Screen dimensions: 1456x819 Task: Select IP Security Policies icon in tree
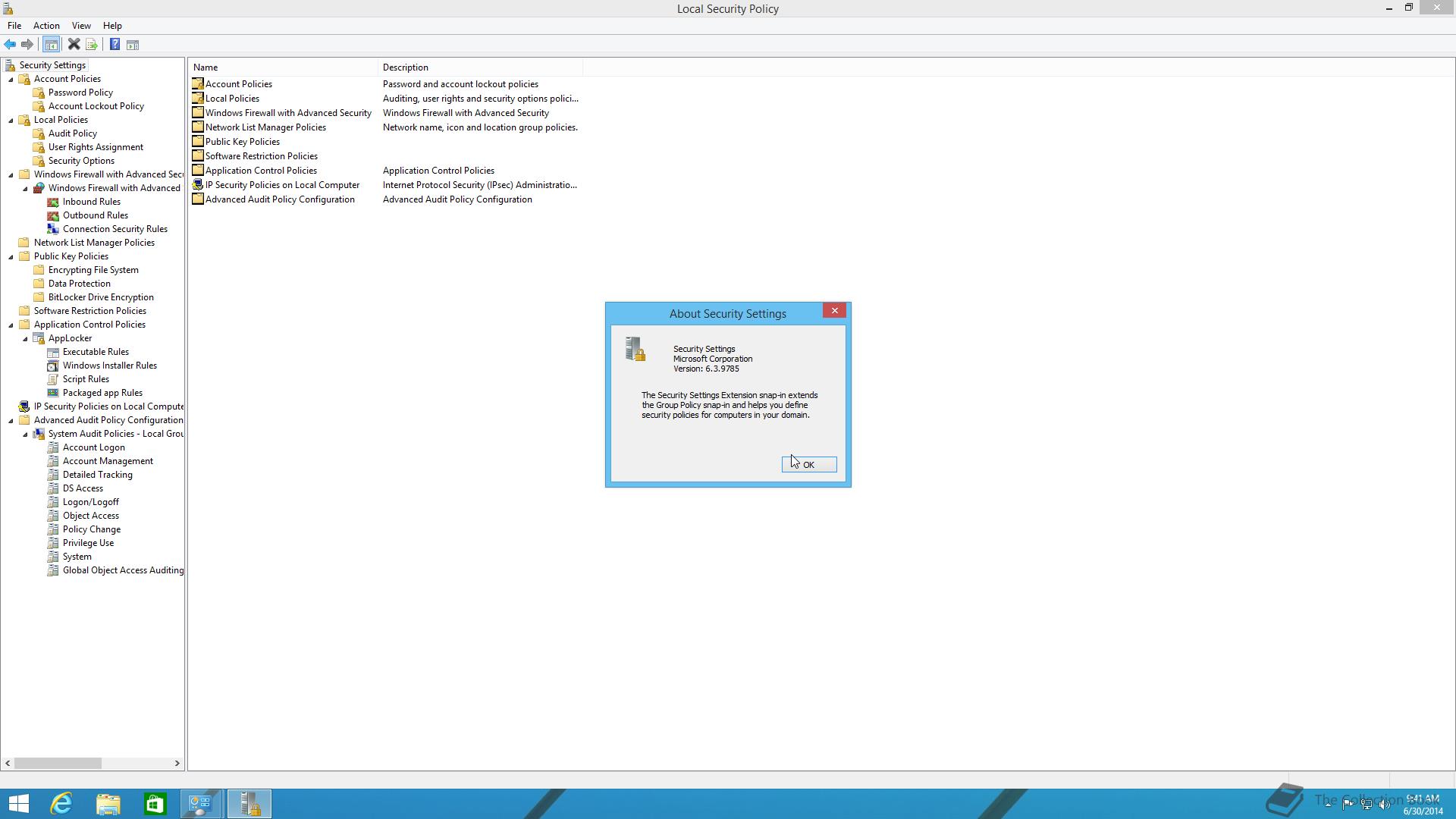point(24,406)
